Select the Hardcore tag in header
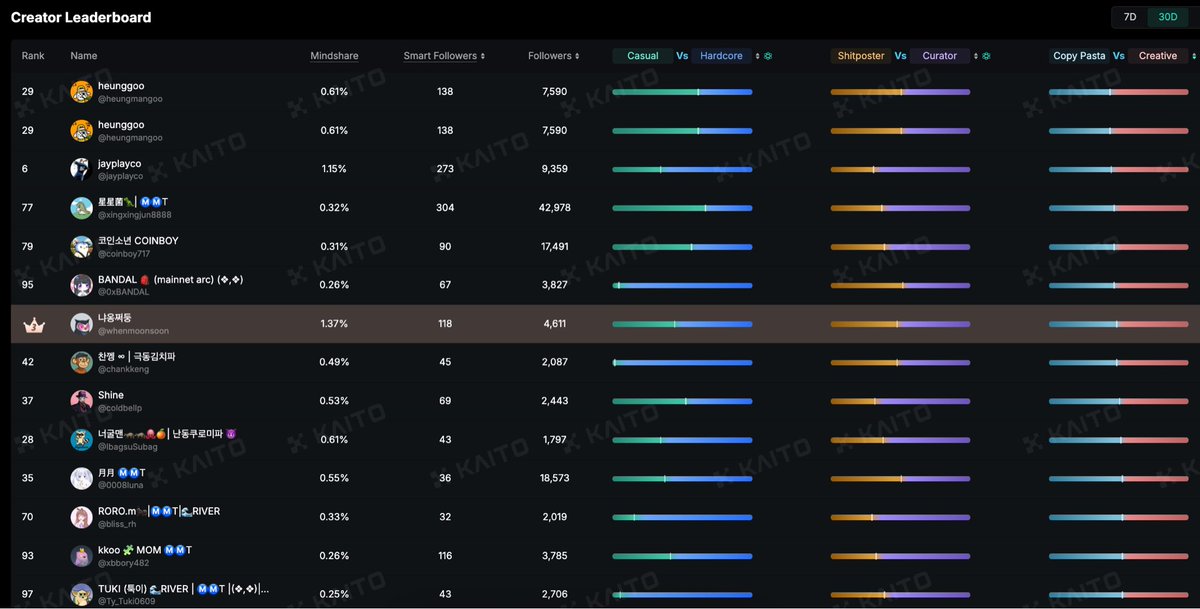This screenshot has height=609, width=1200. 721,56
